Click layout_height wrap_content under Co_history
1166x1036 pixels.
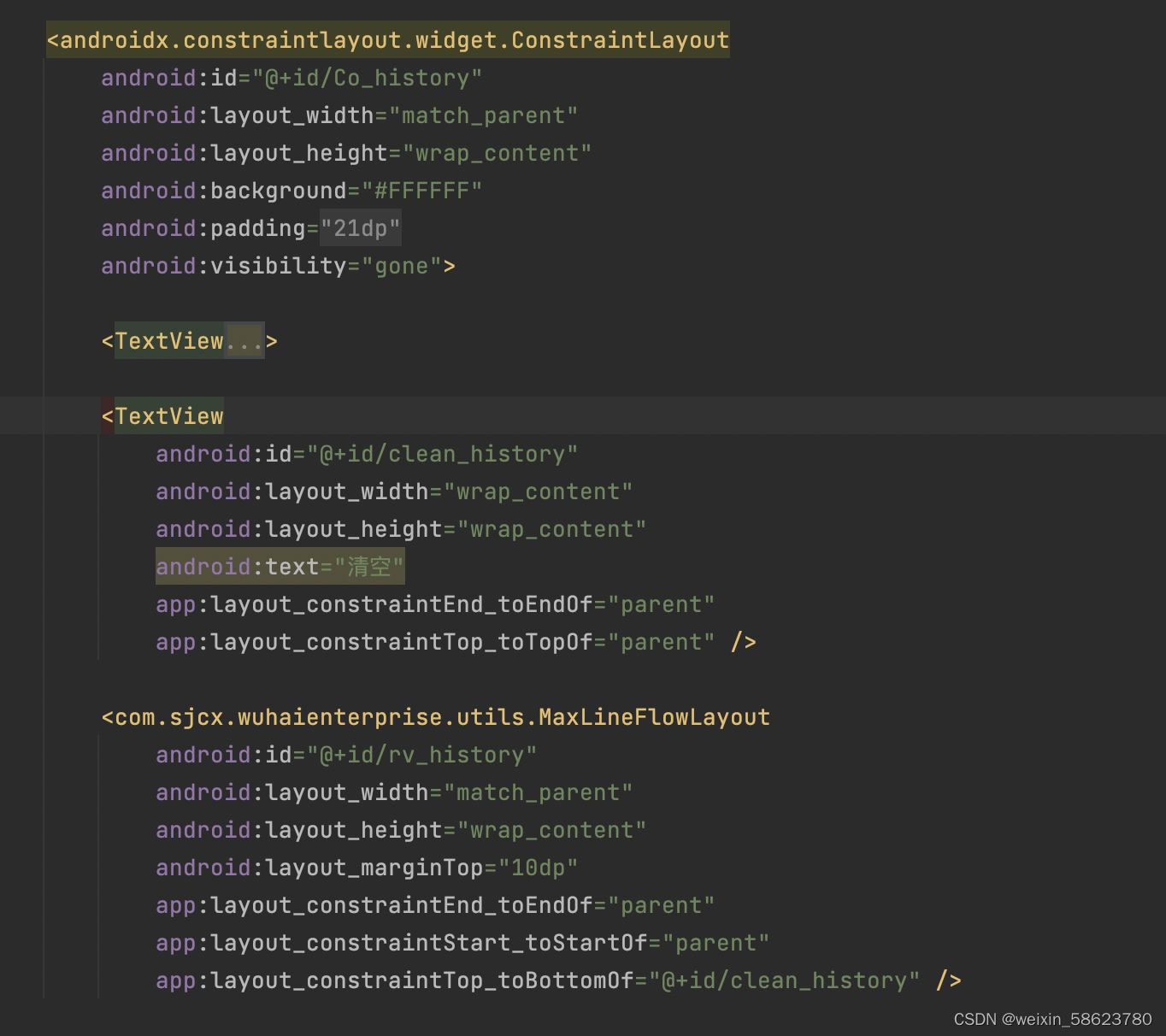point(346,153)
